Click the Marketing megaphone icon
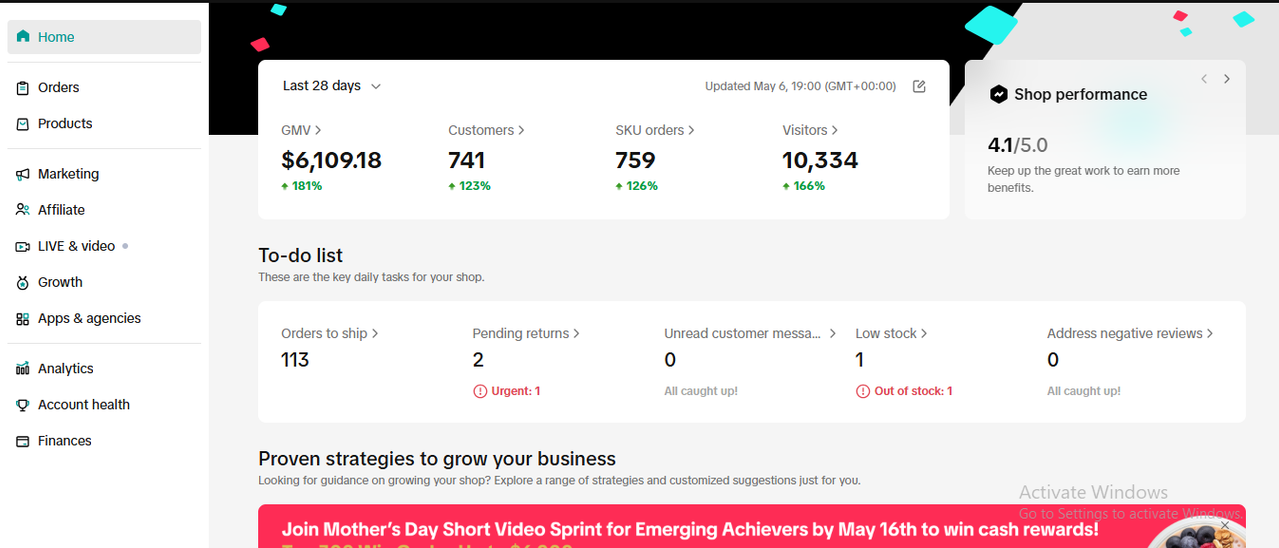Screen dimensions: 1279x548 pyautogui.click(x=22, y=174)
